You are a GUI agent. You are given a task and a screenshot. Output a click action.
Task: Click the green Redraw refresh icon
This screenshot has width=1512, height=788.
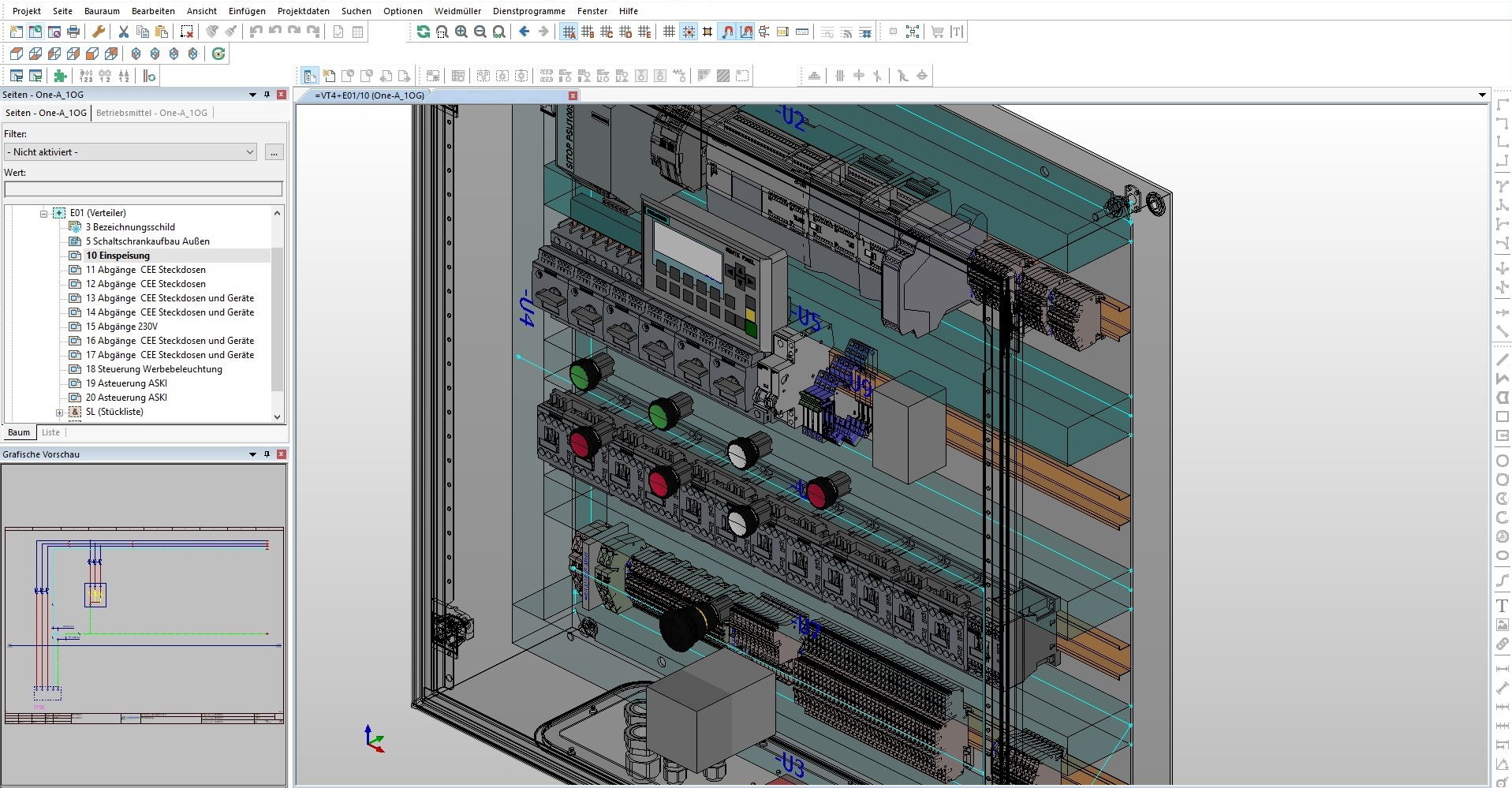click(424, 32)
